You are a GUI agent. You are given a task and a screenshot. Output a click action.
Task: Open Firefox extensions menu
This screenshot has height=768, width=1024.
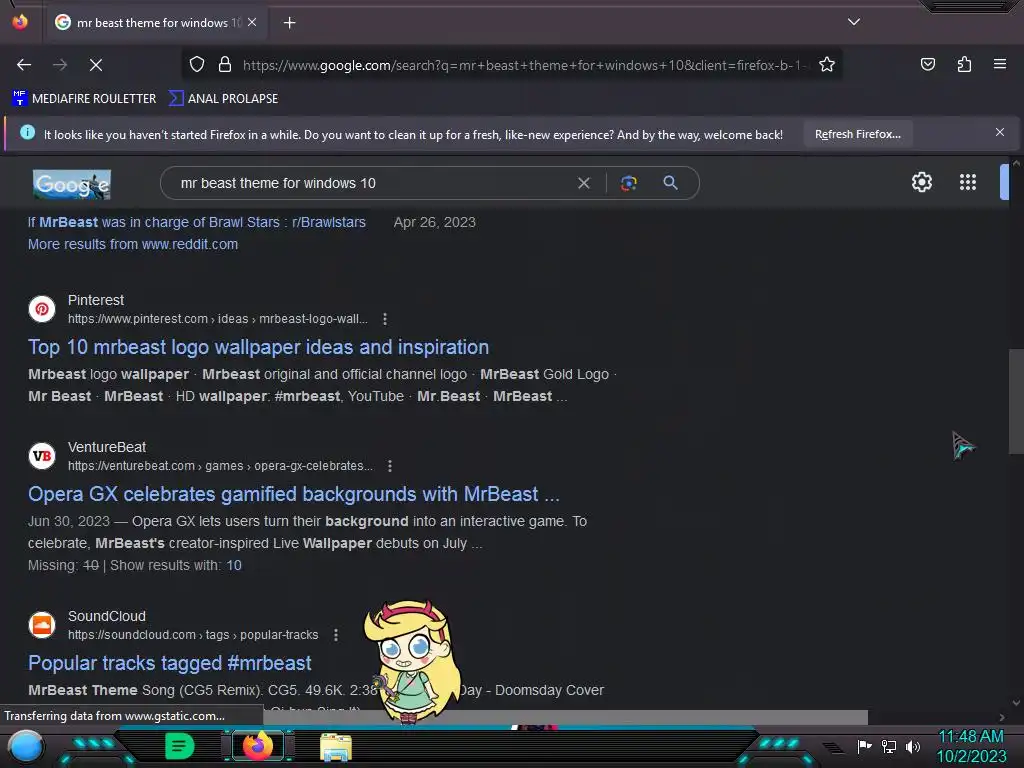point(964,64)
